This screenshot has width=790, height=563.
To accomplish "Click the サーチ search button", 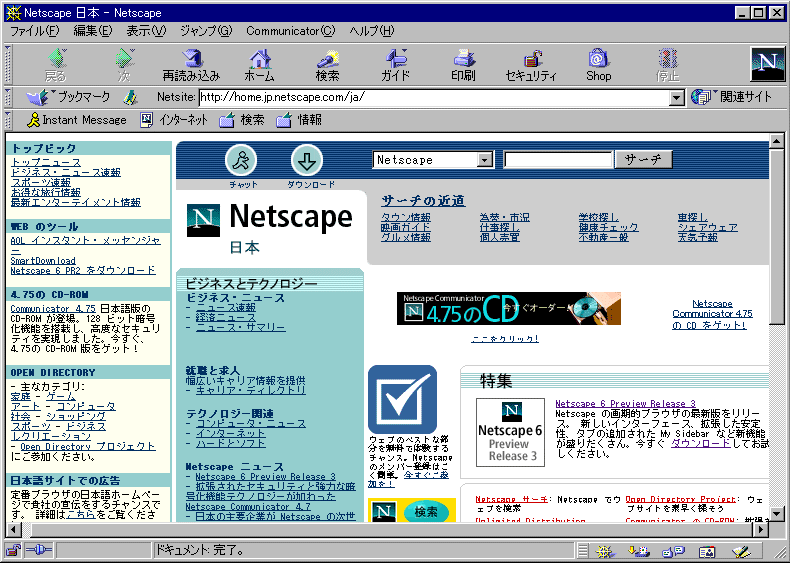I will 643,159.
